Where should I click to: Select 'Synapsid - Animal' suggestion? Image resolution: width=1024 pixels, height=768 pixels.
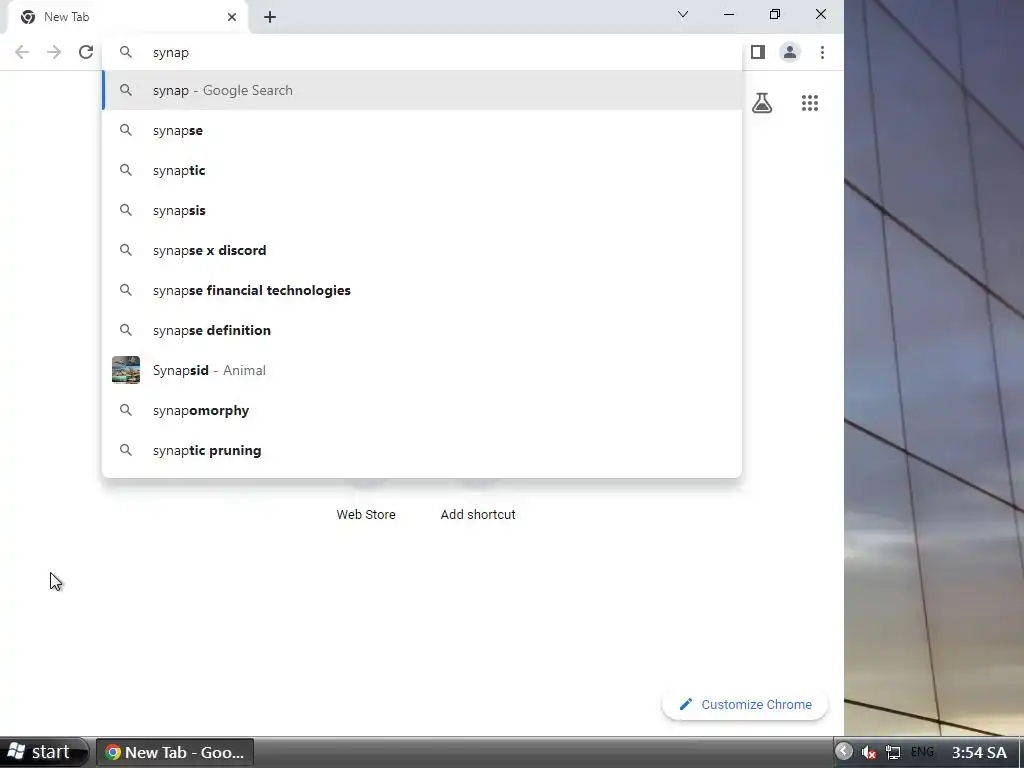[422, 370]
